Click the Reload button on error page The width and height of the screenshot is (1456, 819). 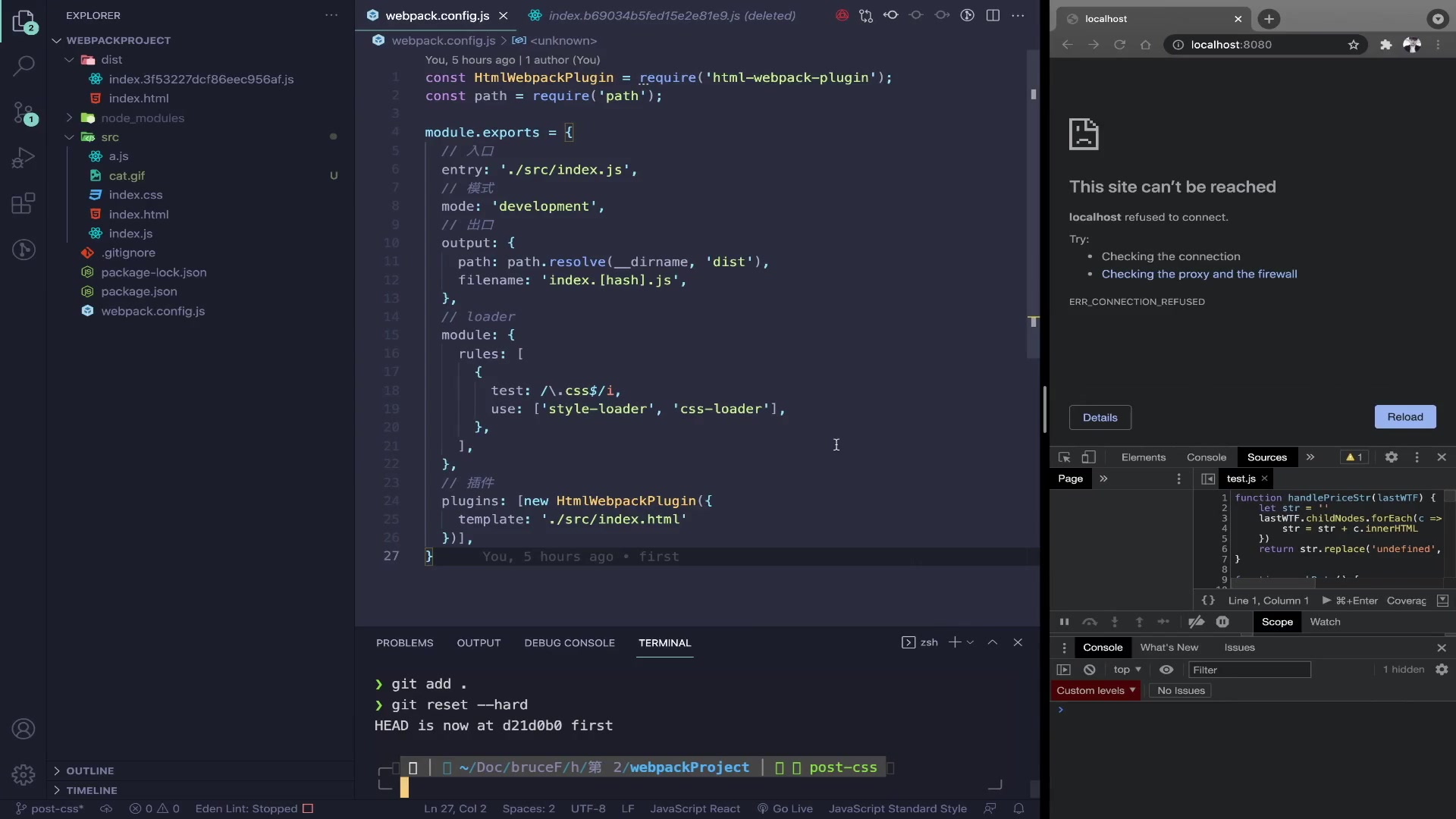(1404, 417)
